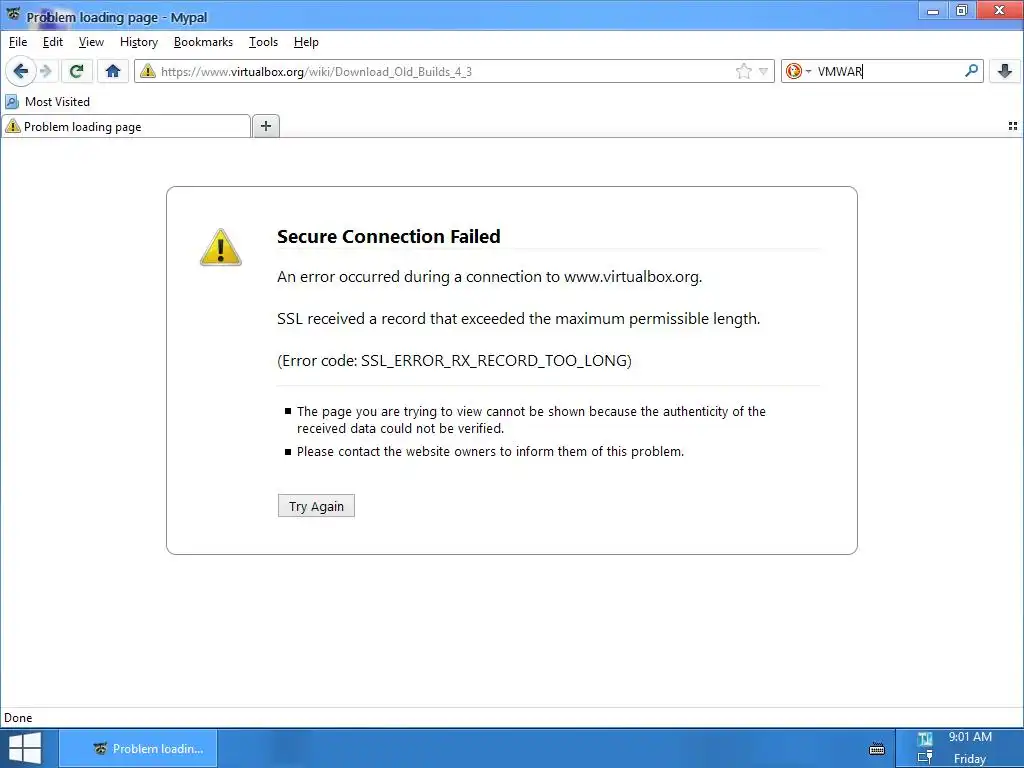Open the address bar history dropdown
This screenshot has height=768, width=1024.
[763, 71]
